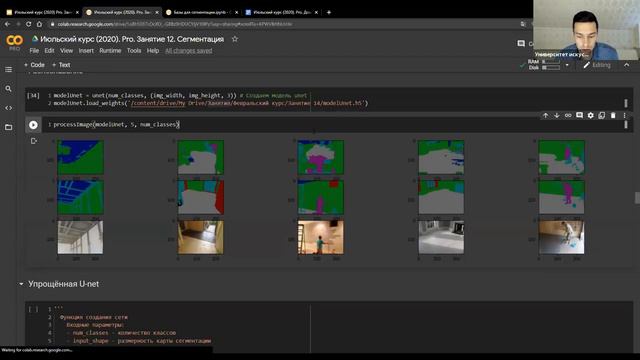Click the Упрощённая U-net heading
Image resolution: width=640 pixels, height=360 pixels.
[63, 284]
